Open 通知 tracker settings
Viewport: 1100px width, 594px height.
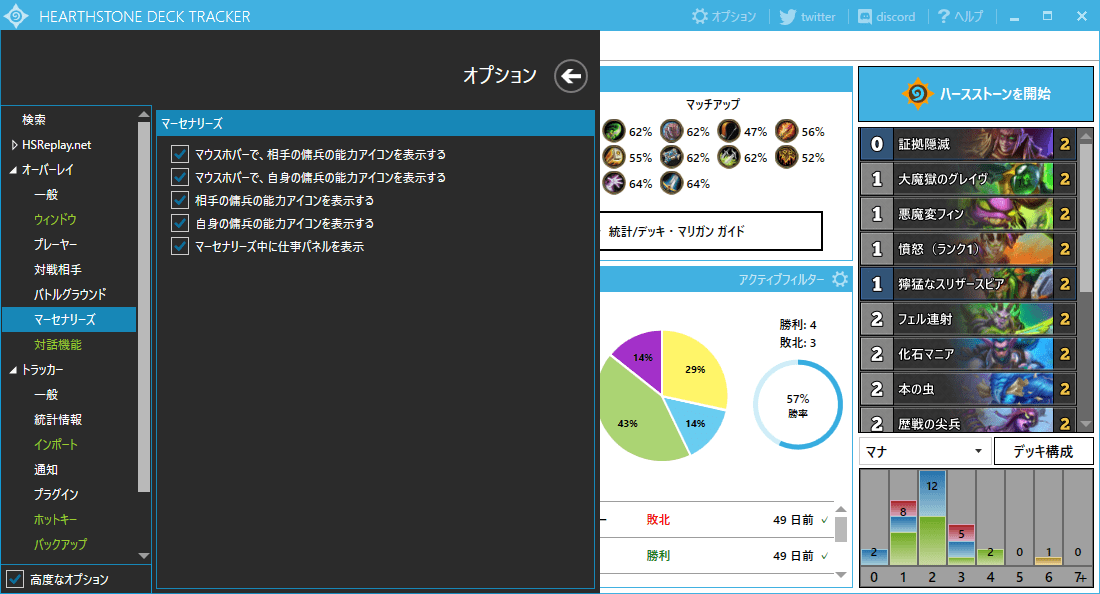[x=46, y=470]
